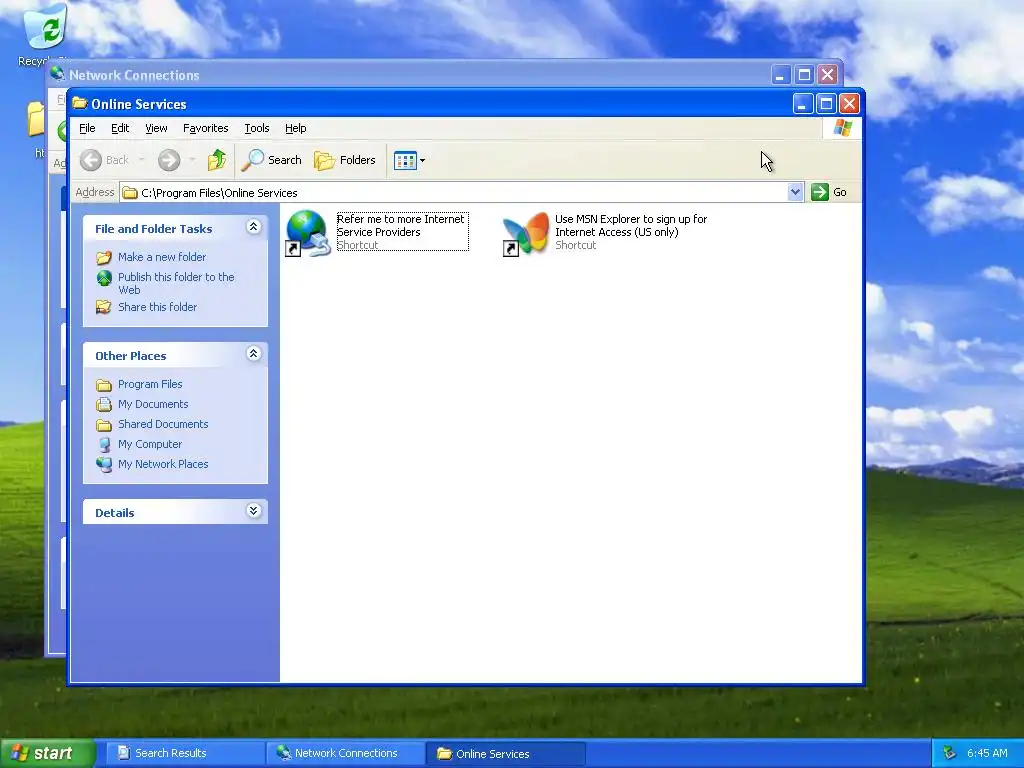Image resolution: width=1024 pixels, height=768 pixels.
Task: Expand the Details panel
Action: (x=253, y=511)
